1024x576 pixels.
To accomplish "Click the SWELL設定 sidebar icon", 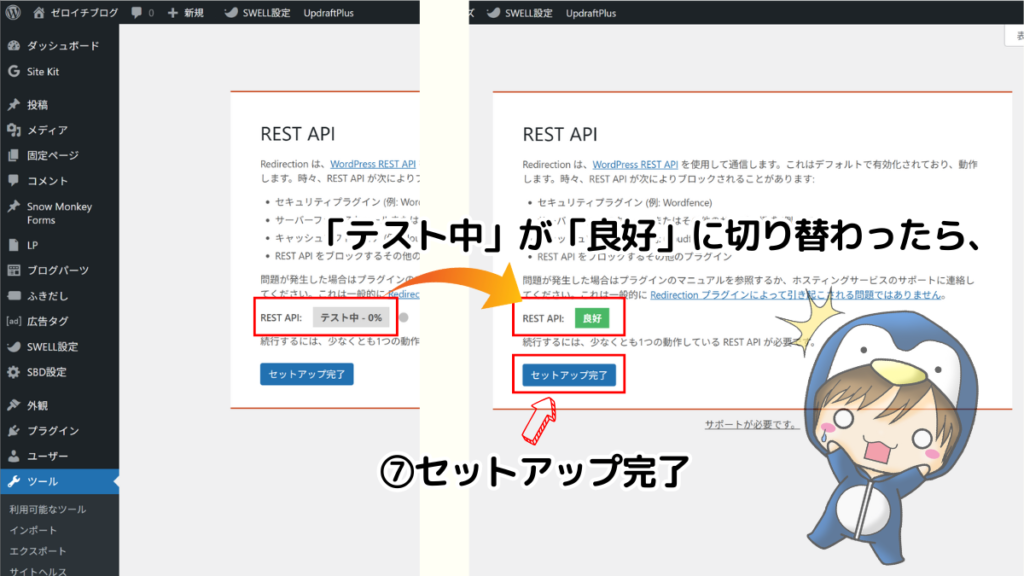I will (x=14, y=347).
